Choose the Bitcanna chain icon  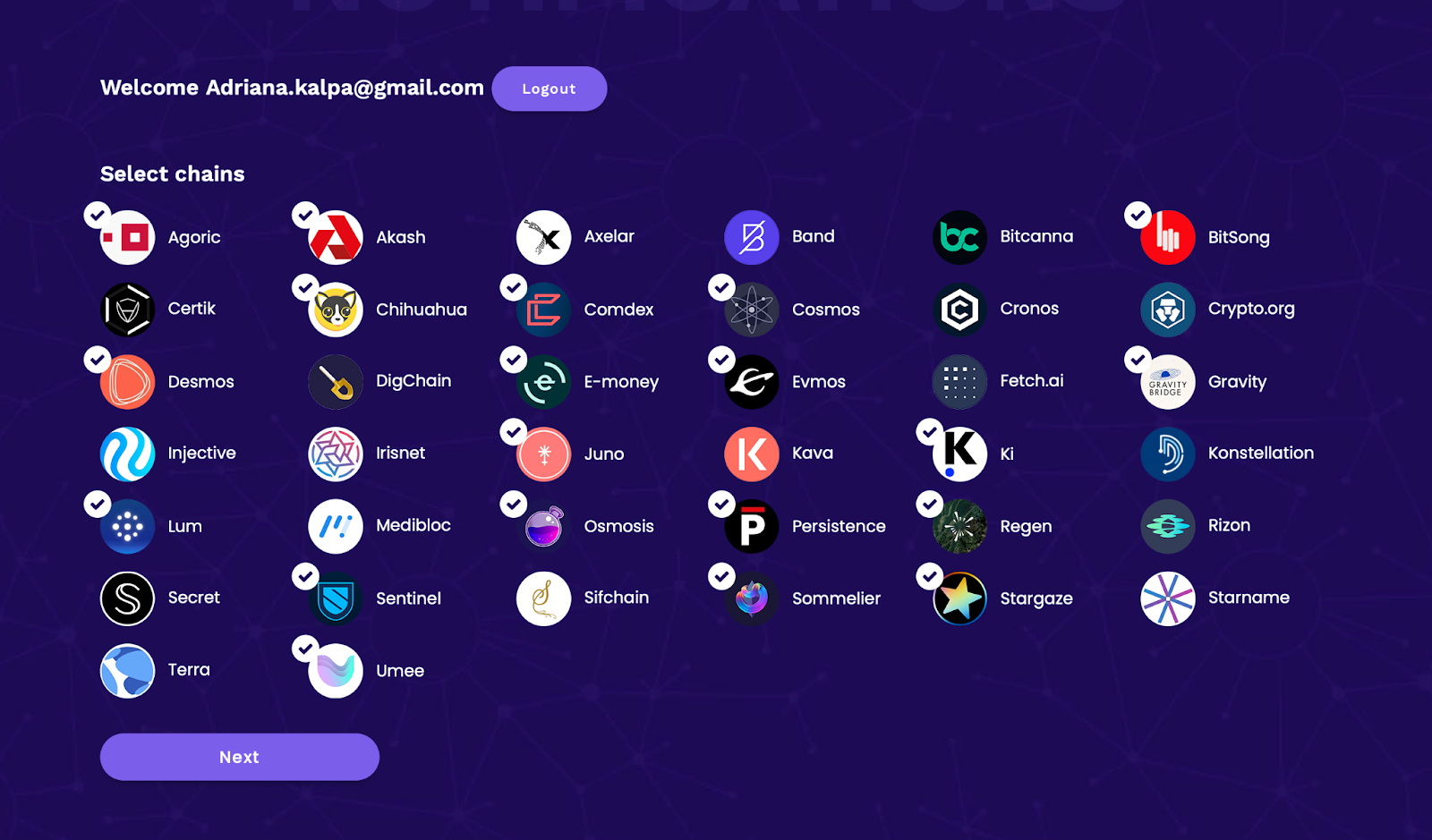959,237
